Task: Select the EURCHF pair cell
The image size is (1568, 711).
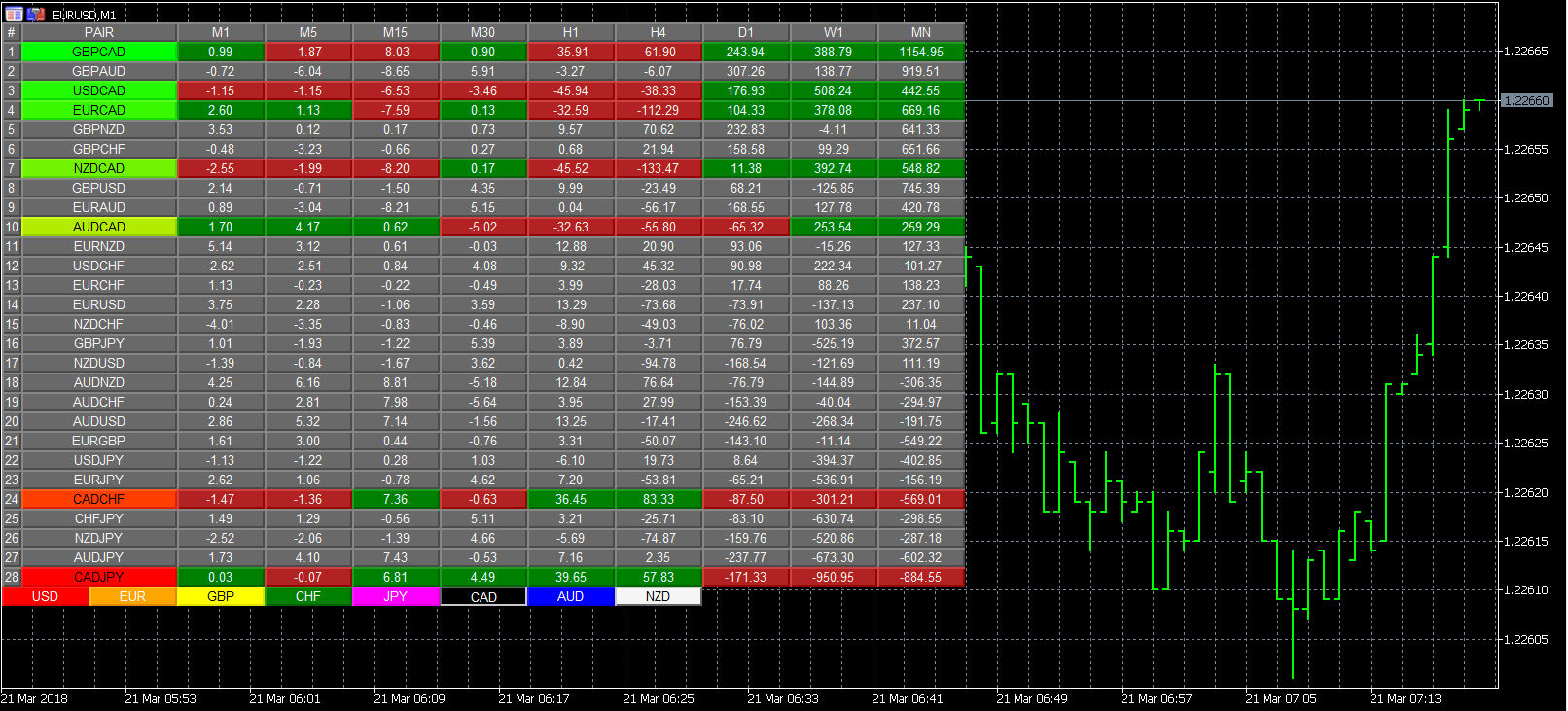Action: (x=99, y=285)
